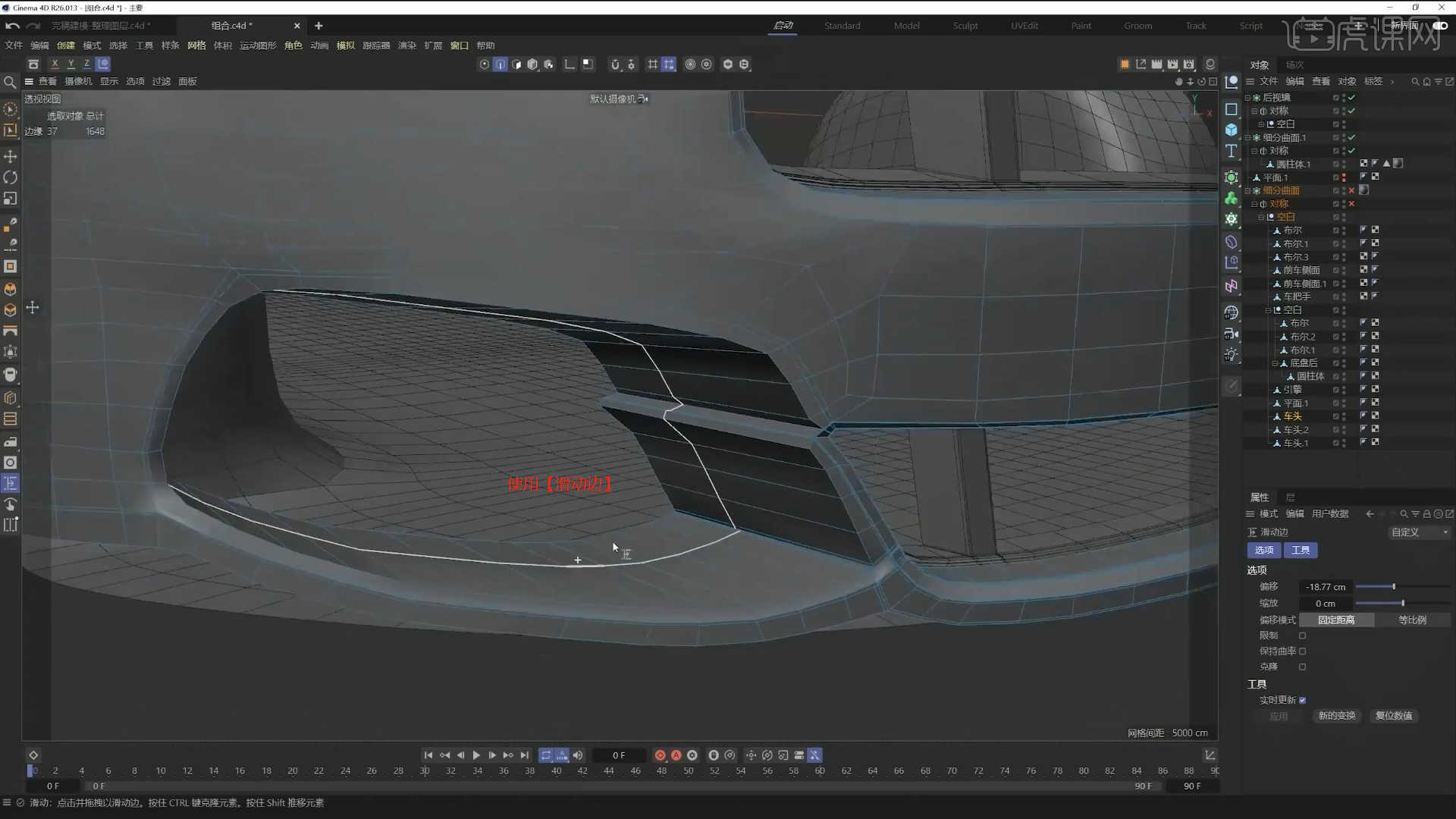The height and width of the screenshot is (819, 1456).
Task: Collapse the orange 细分曲面 tree node
Action: (x=1248, y=190)
